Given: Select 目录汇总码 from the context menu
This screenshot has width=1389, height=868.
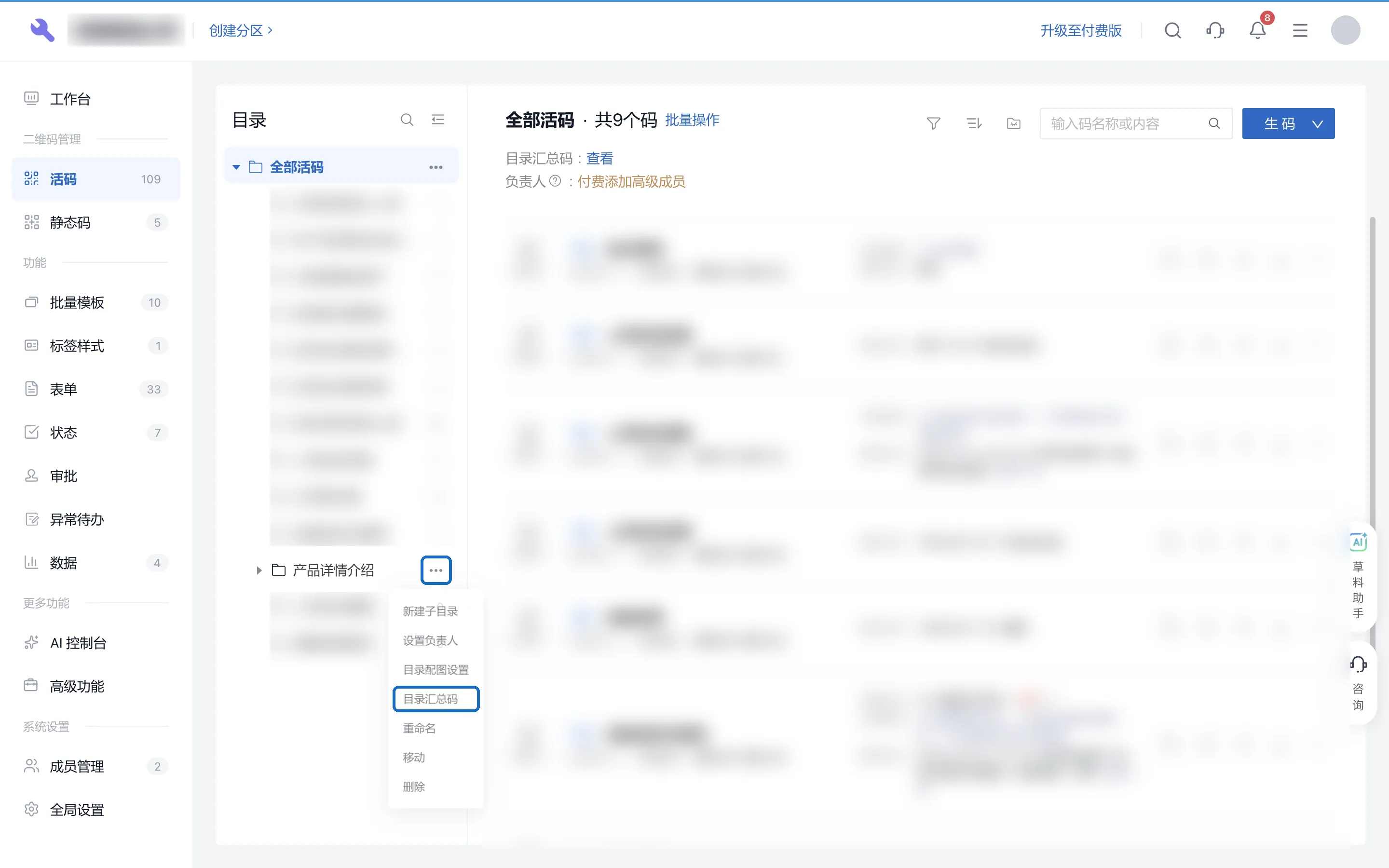Looking at the screenshot, I should pos(436,699).
